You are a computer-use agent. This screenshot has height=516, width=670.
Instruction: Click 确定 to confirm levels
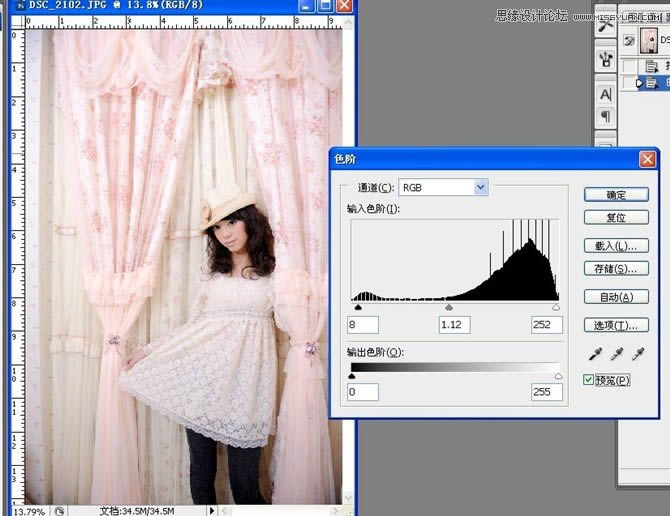point(616,195)
